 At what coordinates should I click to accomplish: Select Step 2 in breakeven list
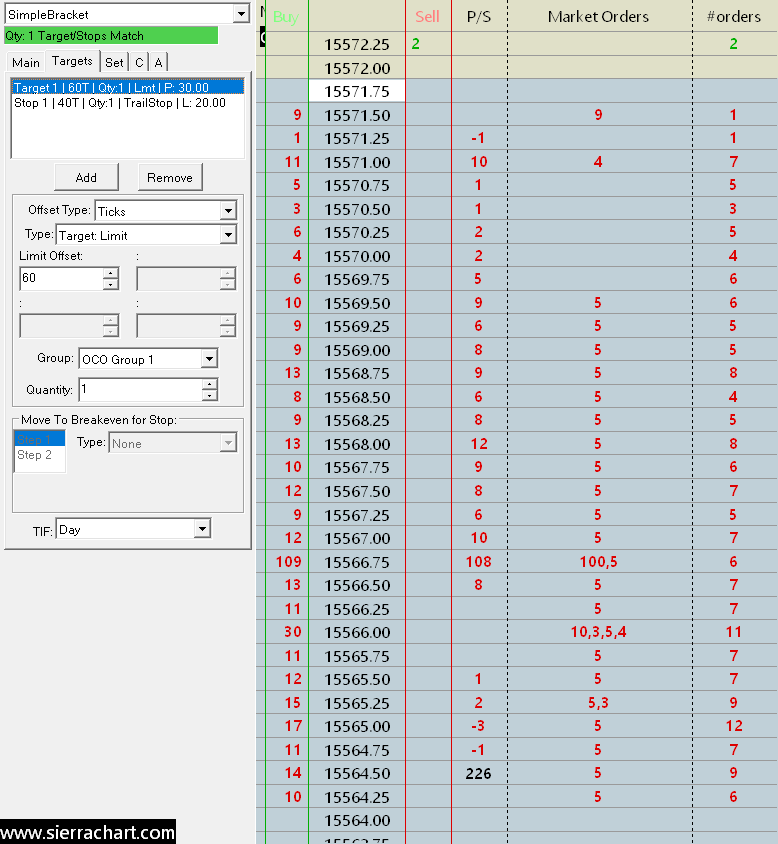click(39, 455)
